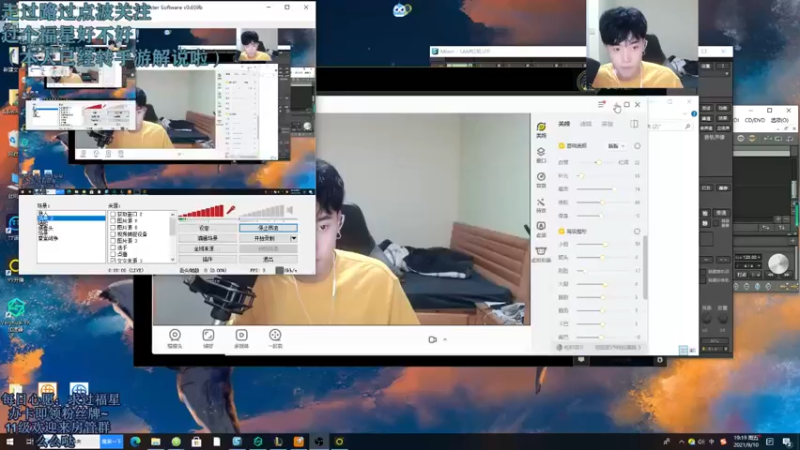Screen dimensions: 800x450
Task: Open the 美颜 beauty sidebar icon
Action: pos(541,130)
